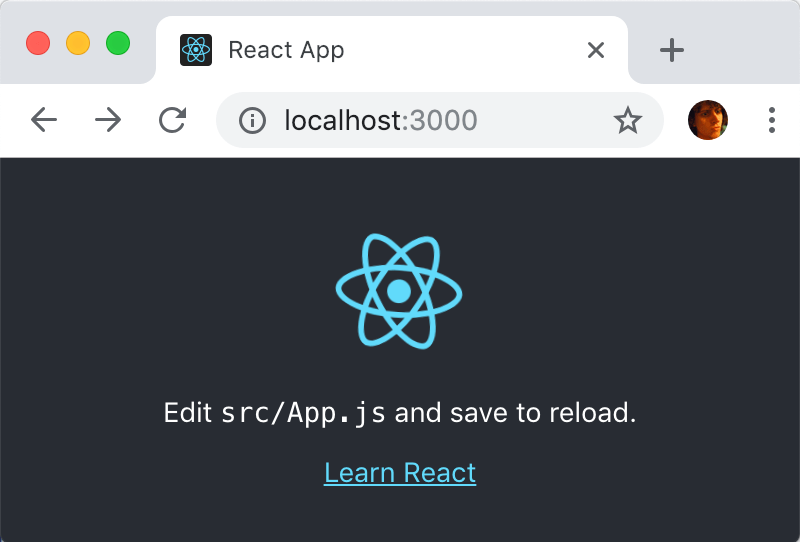Follow the Learn React link
Viewport: 800px width, 542px height.
tap(400, 473)
